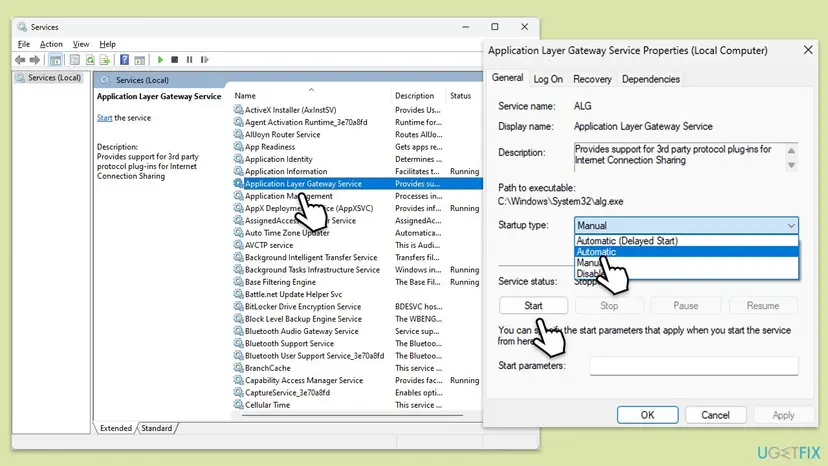Click the Properties toolbar icon

(x=75, y=60)
